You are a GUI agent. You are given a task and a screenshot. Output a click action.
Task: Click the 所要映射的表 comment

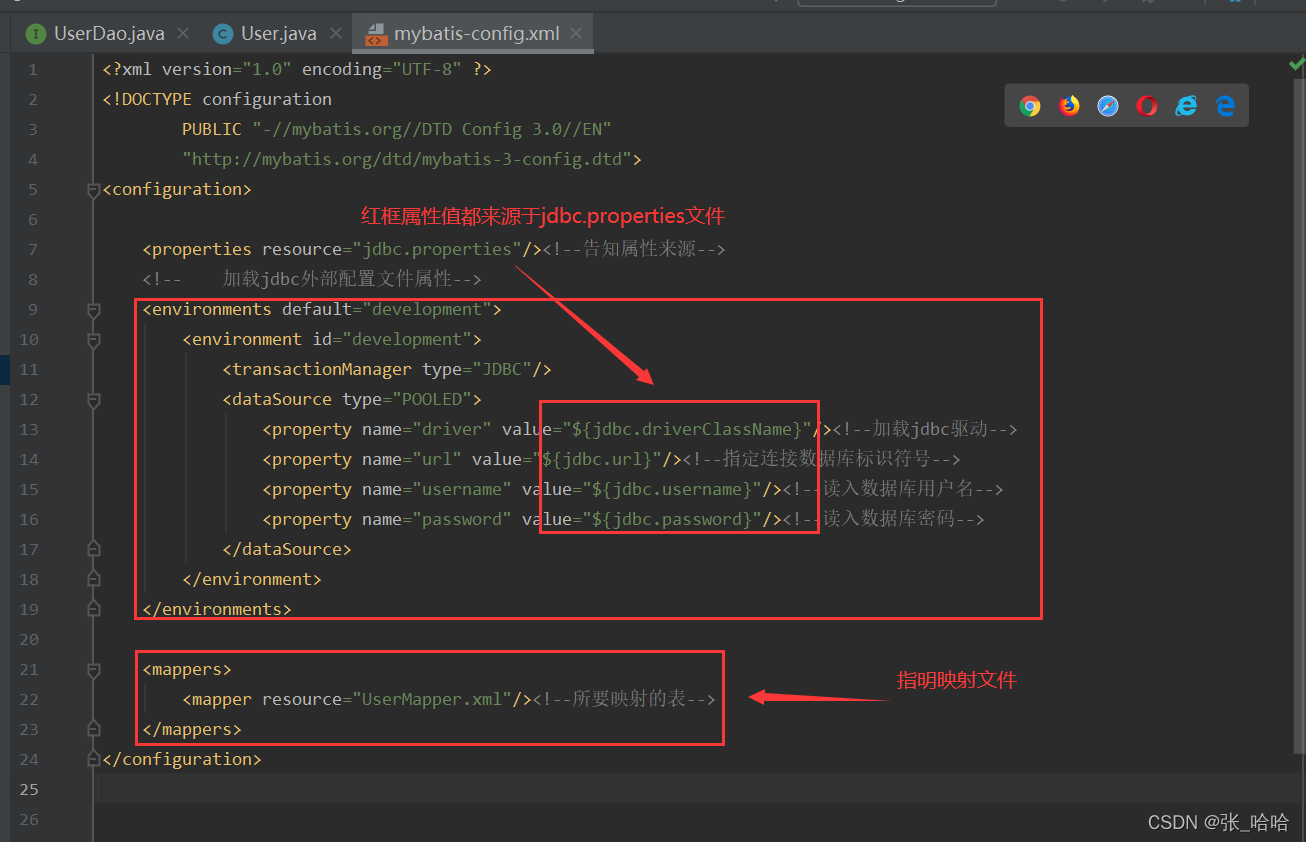click(624, 699)
